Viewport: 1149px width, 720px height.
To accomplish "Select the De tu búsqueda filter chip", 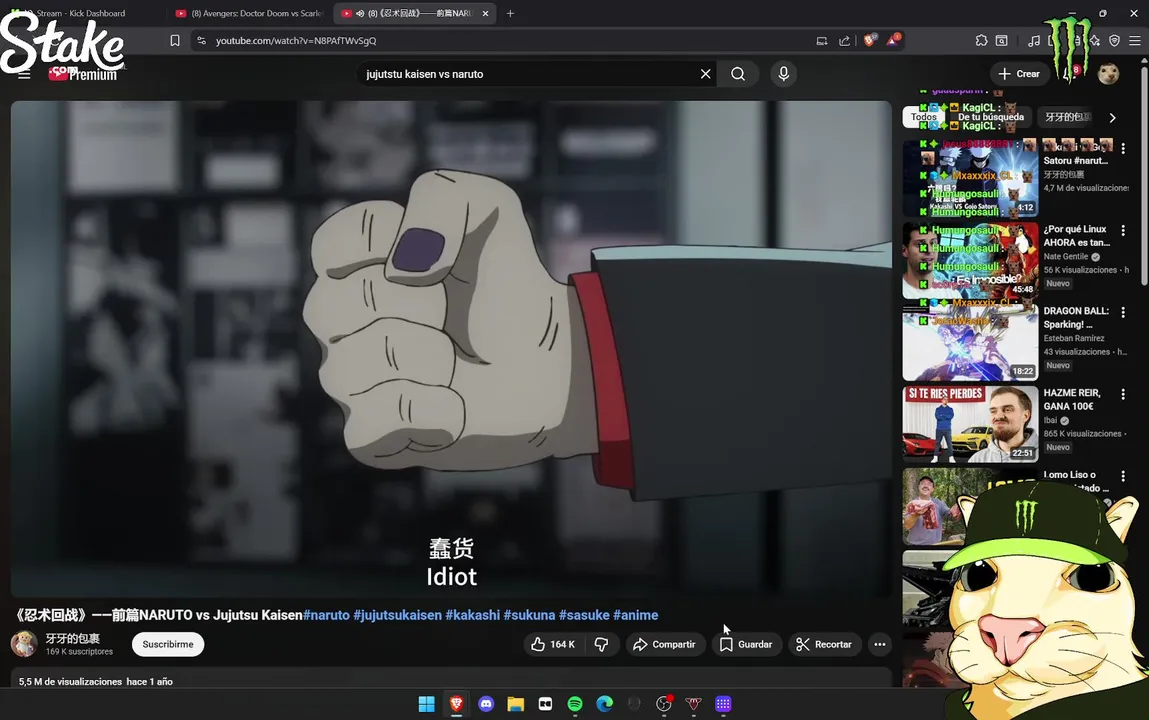I will coord(991,117).
